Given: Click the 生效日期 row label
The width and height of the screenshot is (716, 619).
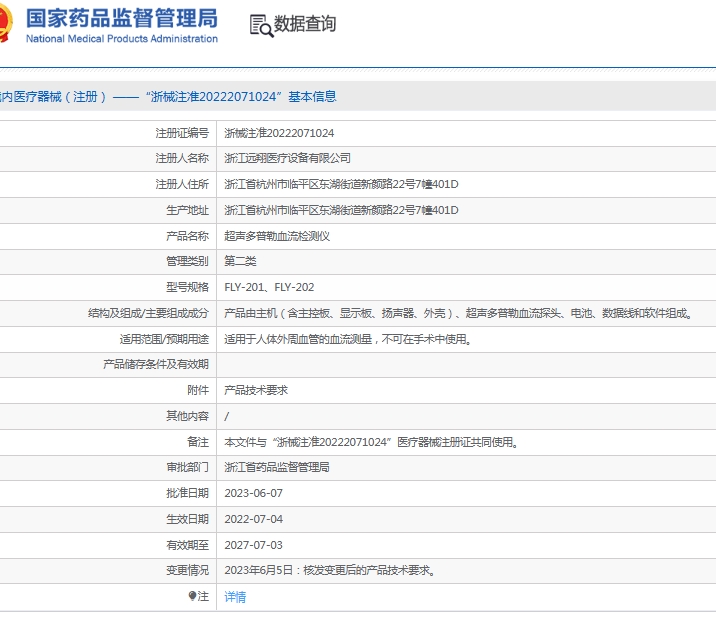Looking at the screenshot, I should click(x=187, y=519).
